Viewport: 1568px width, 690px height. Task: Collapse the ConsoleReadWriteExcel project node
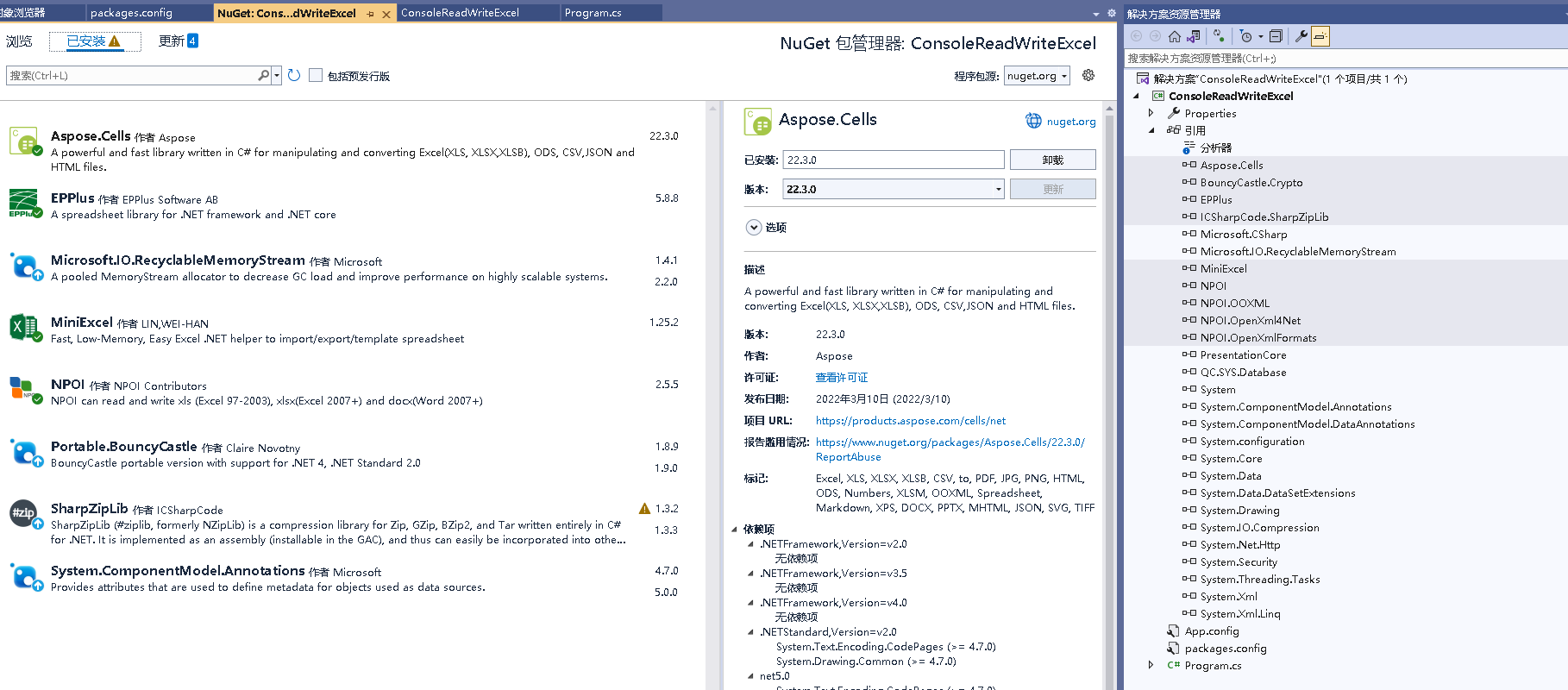tap(1136, 96)
